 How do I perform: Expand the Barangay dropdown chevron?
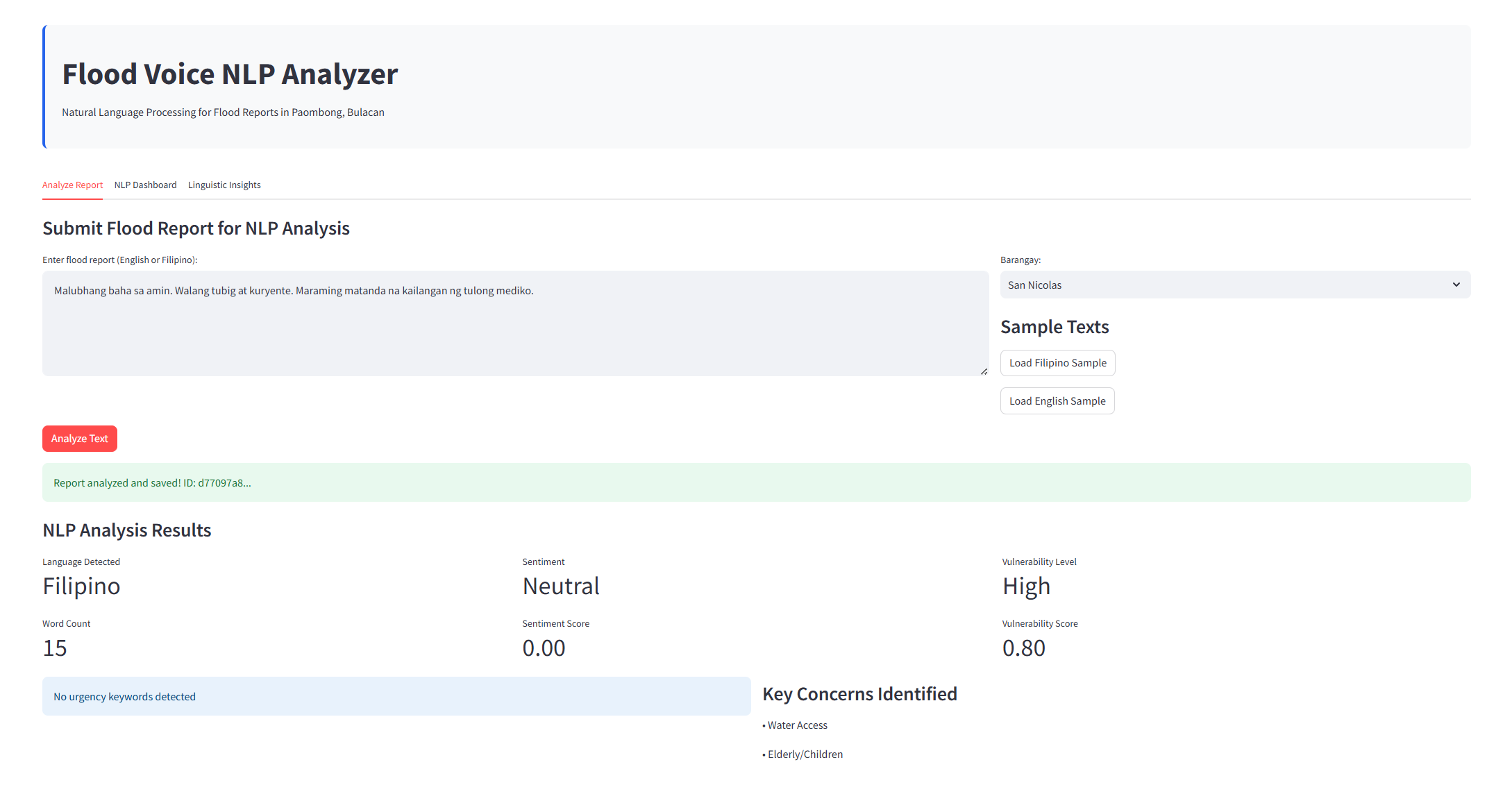click(1456, 285)
